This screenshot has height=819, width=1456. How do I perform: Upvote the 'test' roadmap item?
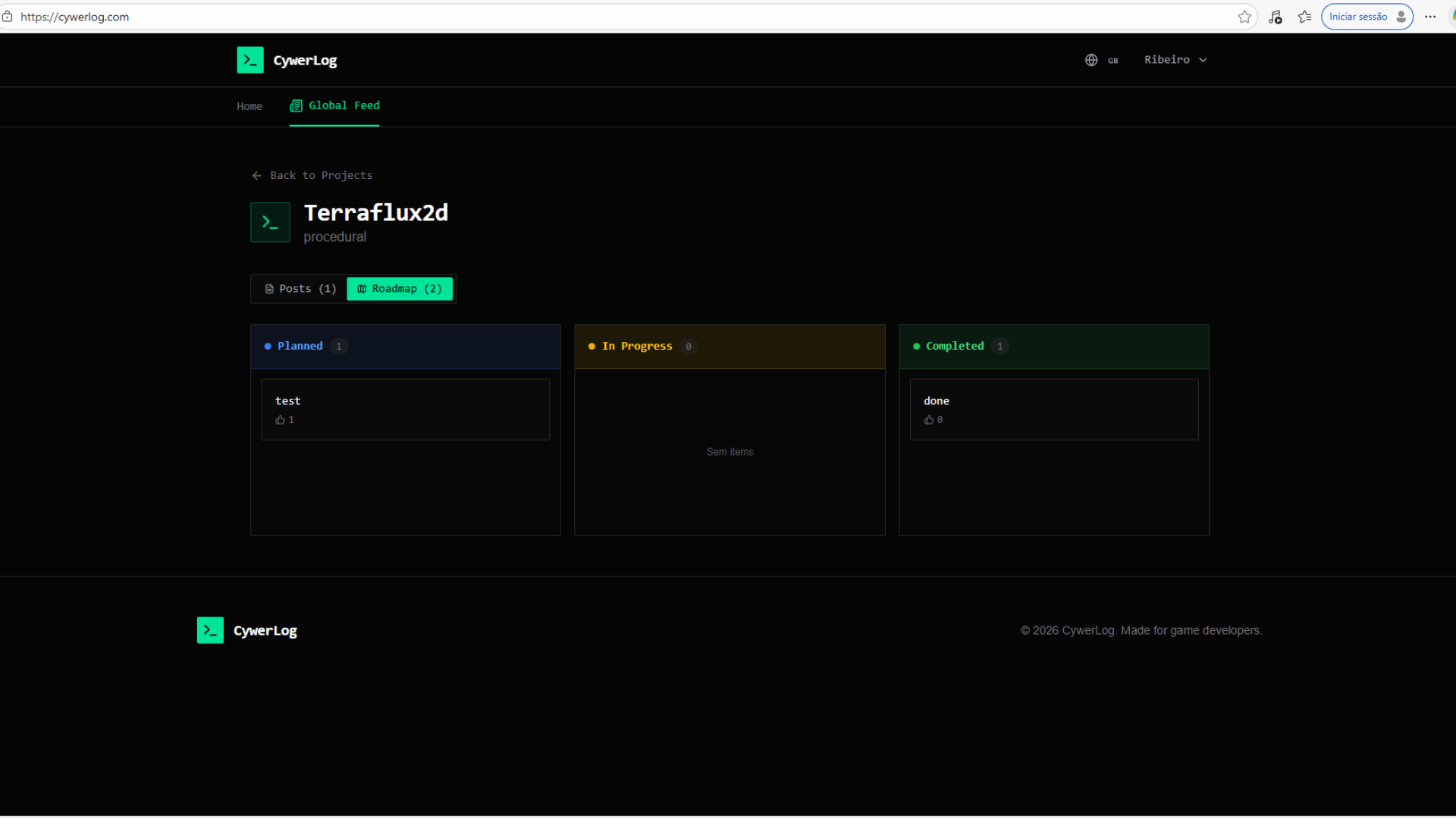pyautogui.click(x=281, y=420)
